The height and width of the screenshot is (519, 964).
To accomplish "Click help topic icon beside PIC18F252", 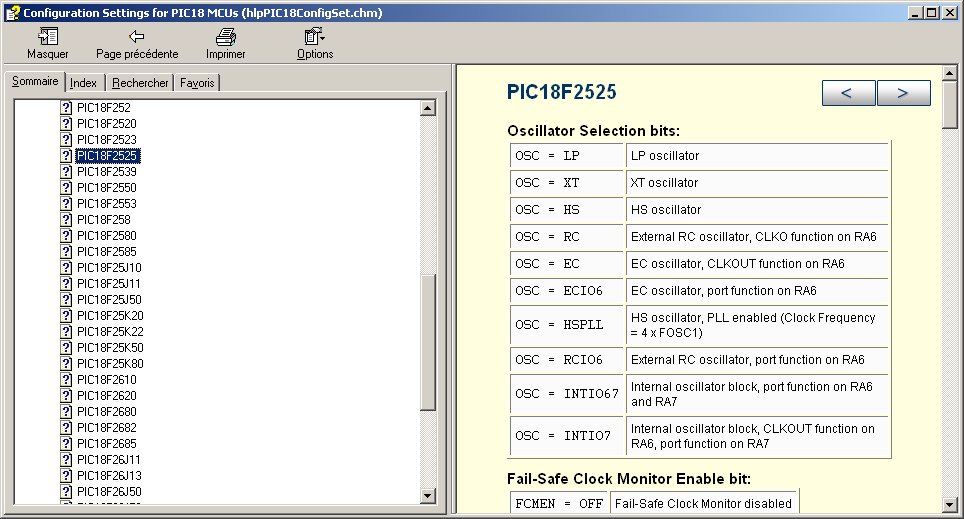I will [x=66, y=108].
